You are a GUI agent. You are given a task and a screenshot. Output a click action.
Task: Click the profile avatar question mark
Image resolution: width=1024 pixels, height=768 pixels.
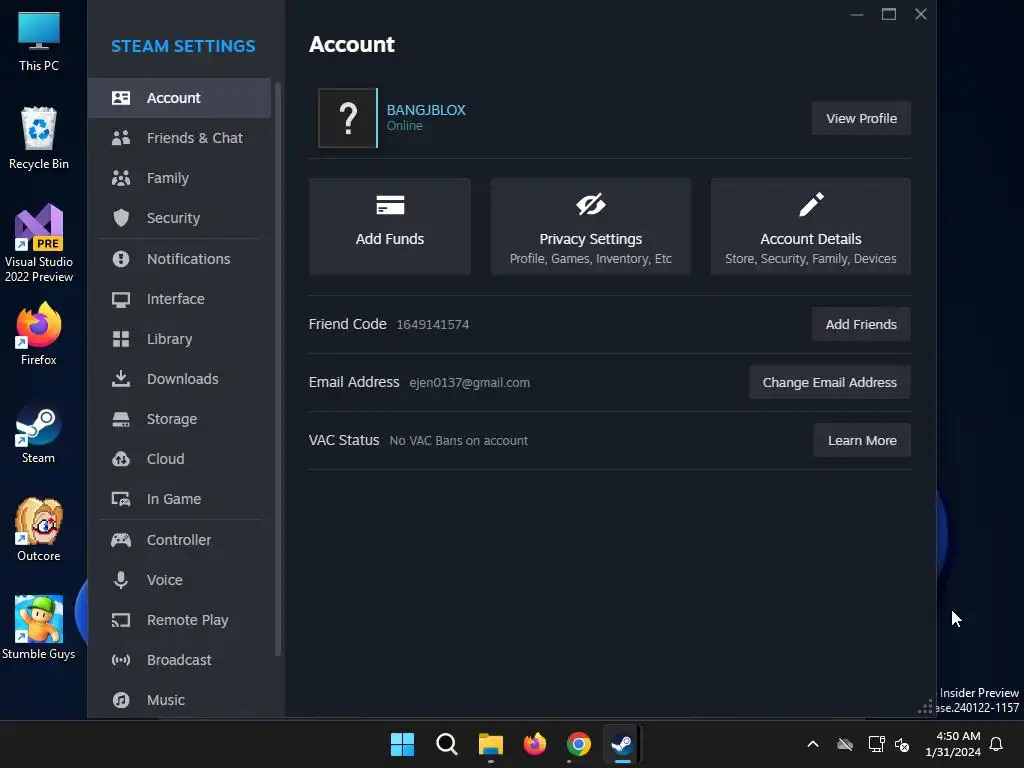347,118
